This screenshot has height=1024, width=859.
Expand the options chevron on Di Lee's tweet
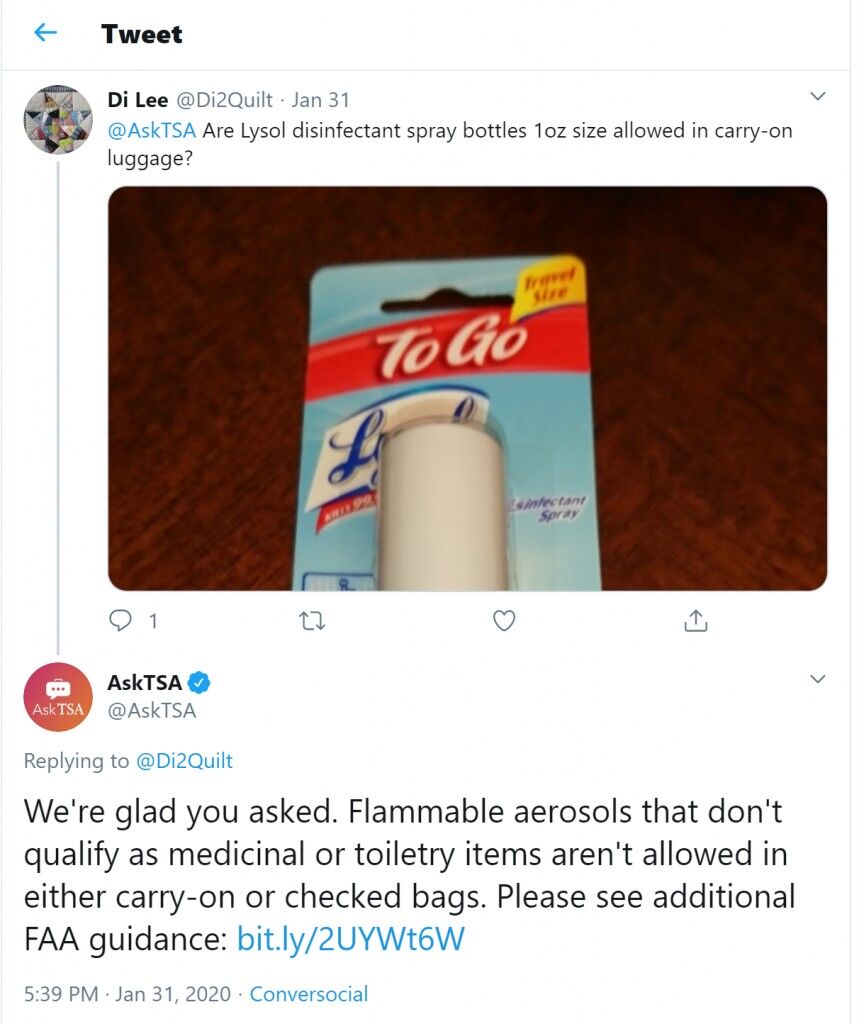click(817, 97)
